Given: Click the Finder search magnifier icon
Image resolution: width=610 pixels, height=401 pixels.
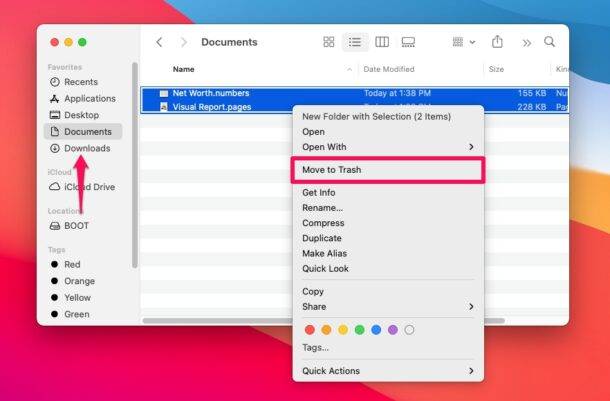Looking at the screenshot, I should [549, 42].
